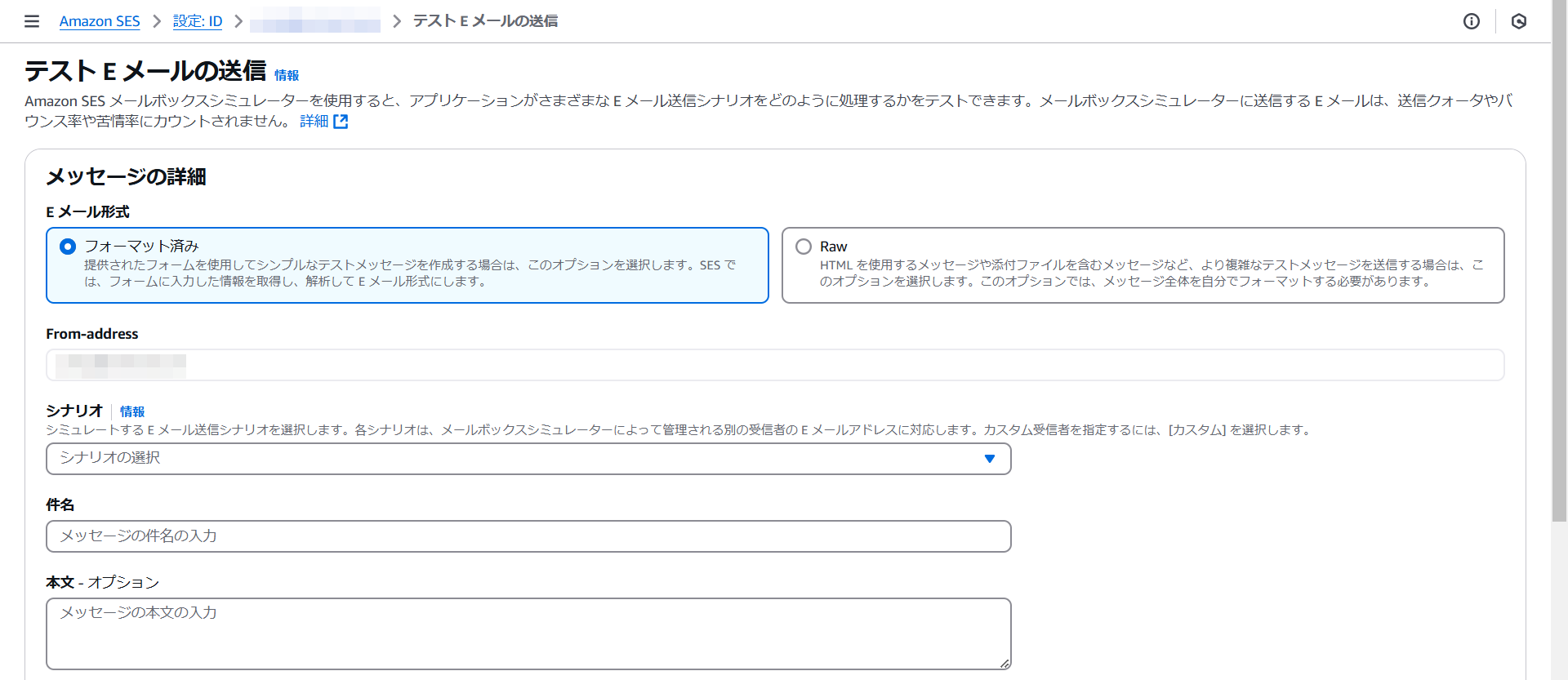The width and height of the screenshot is (1568, 680).
Task: Open the hamburger navigation menu
Action: (32, 21)
